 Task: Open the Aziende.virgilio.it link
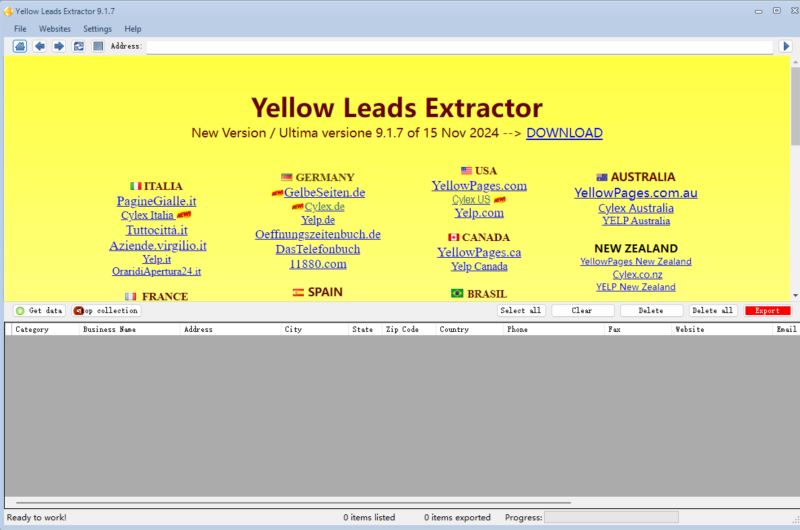158,245
